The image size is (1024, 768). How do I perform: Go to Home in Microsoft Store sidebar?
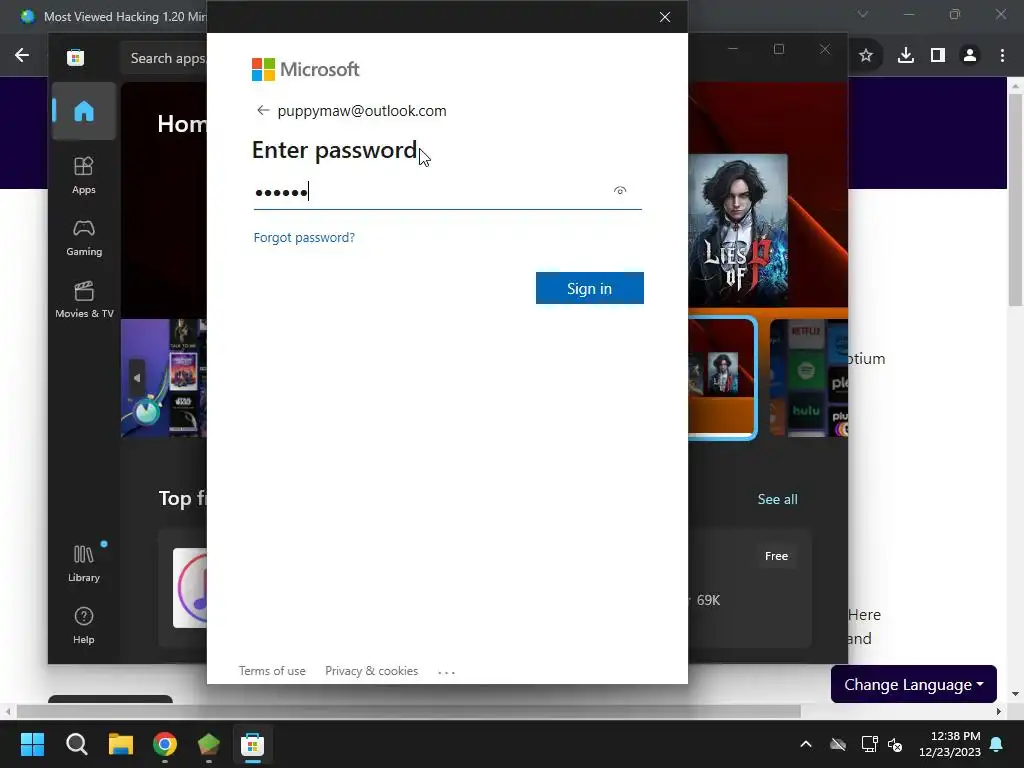pyautogui.click(x=84, y=111)
